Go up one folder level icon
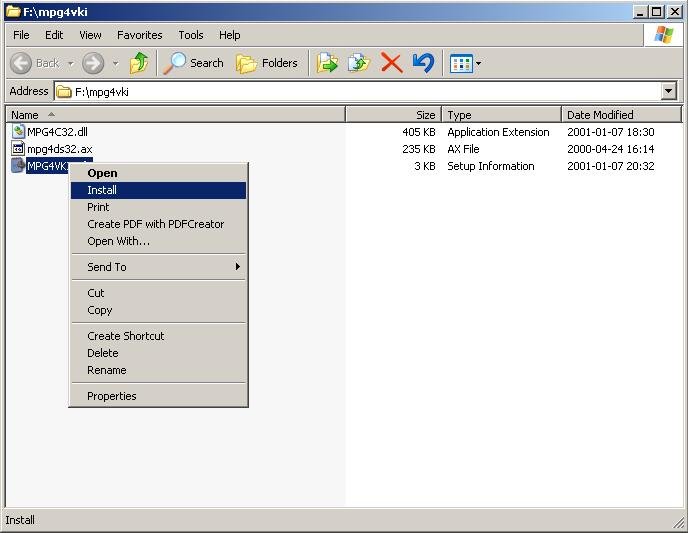Image resolution: width=688 pixels, height=533 pixels. coord(139,63)
